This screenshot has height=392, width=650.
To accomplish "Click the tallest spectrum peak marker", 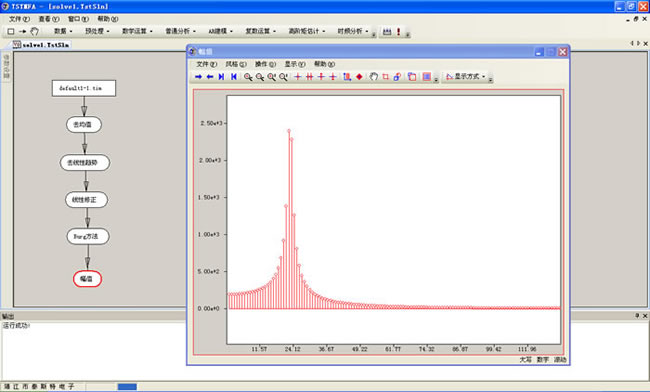I will point(289,131).
